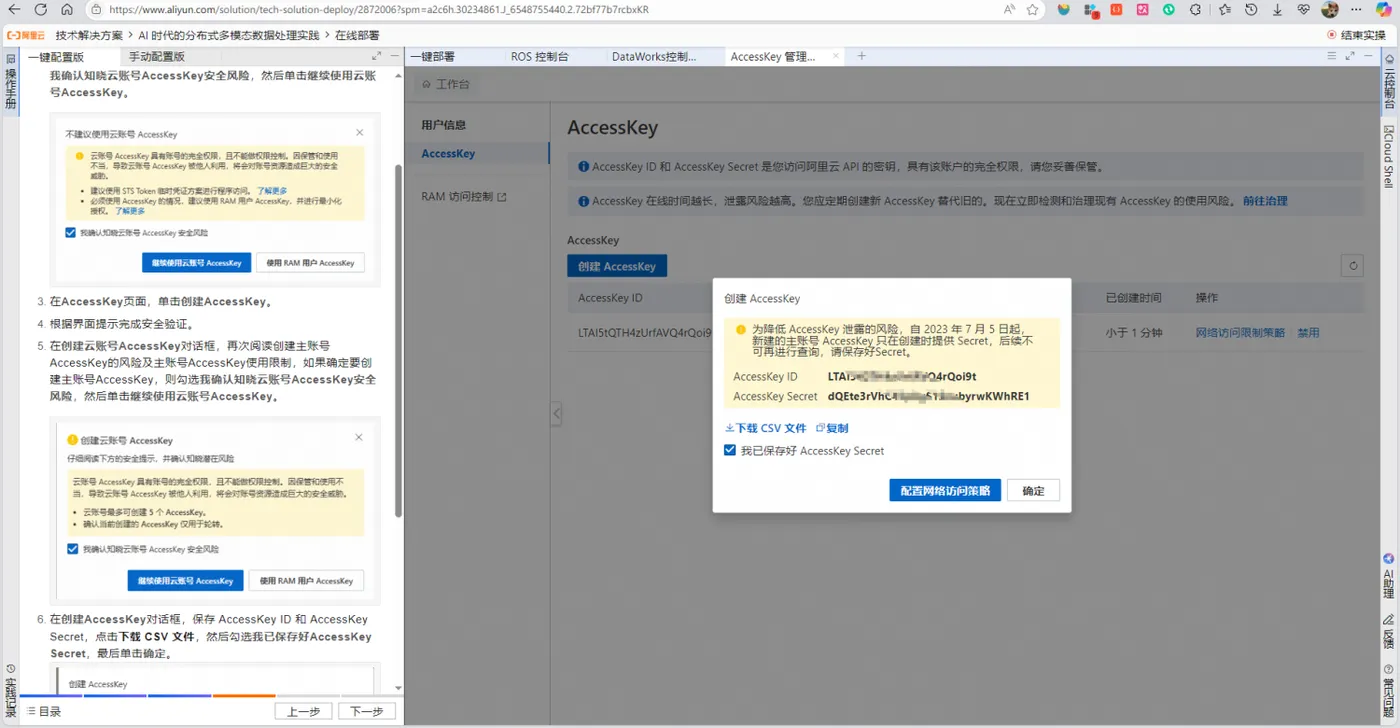Open the AI助理 side panel
This screenshot has width=1400, height=728.
[x=1388, y=575]
